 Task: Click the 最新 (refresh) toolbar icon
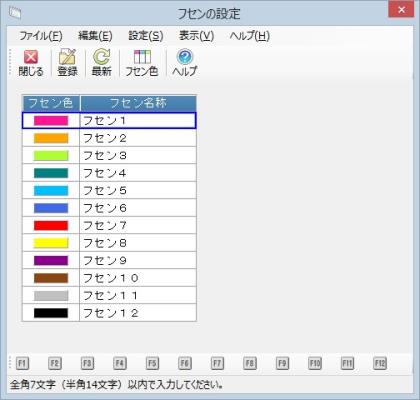tap(102, 63)
